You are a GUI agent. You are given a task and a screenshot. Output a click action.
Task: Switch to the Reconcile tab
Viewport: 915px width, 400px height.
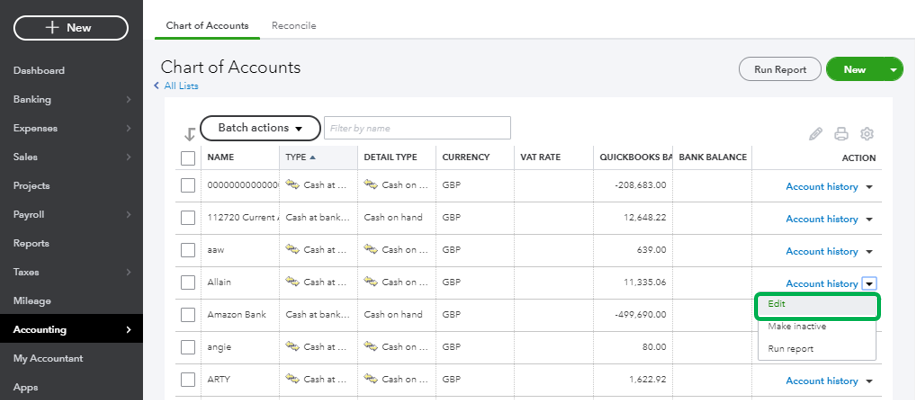click(x=293, y=25)
